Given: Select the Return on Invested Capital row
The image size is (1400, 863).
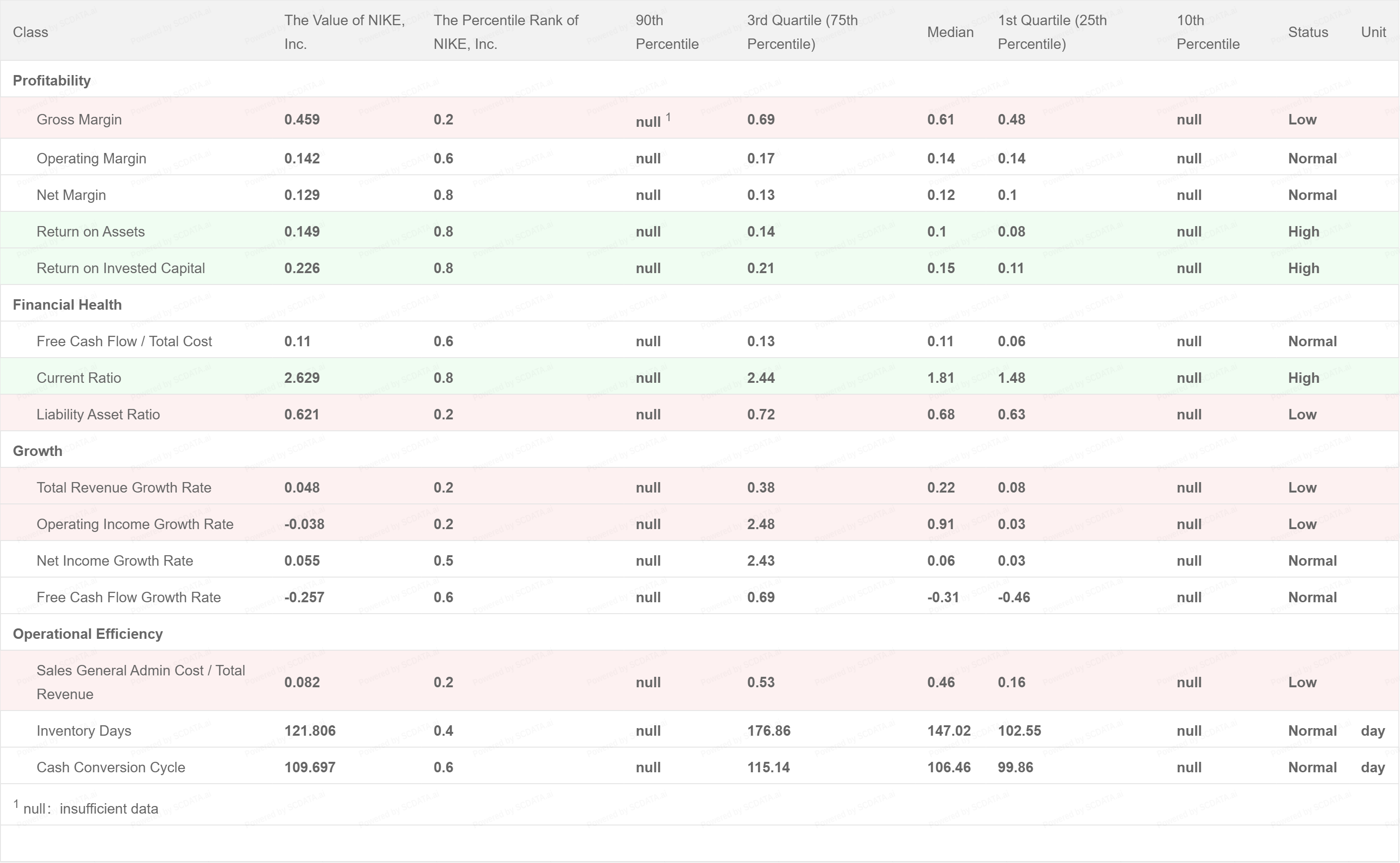Looking at the screenshot, I should [x=120, y=268].
